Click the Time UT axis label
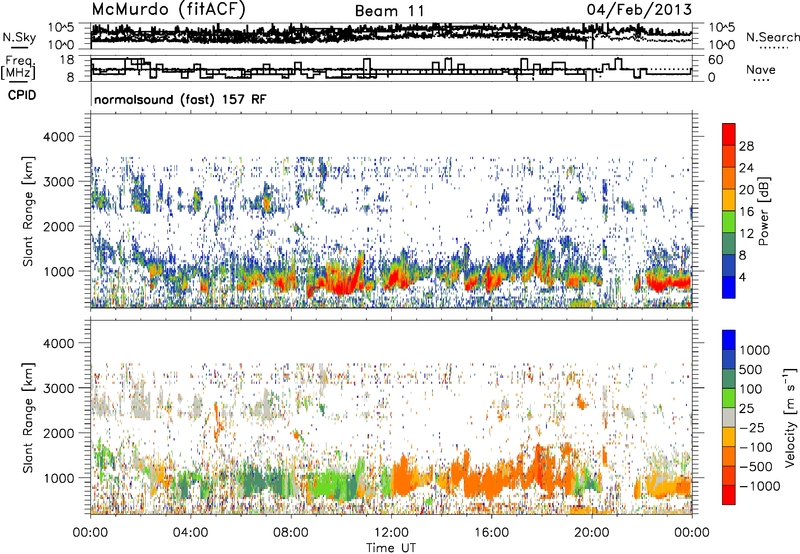 tap(391, 548)
